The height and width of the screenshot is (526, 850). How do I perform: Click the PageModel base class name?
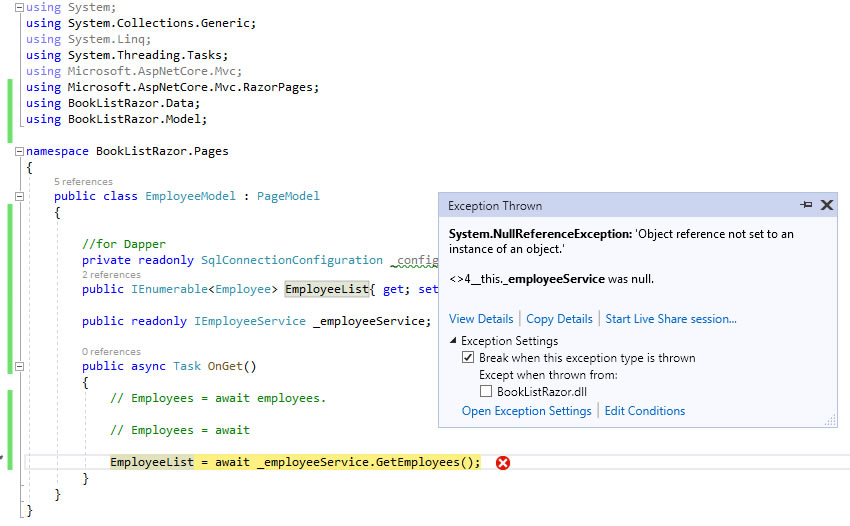pyautogui.click(x=288, y=196)
